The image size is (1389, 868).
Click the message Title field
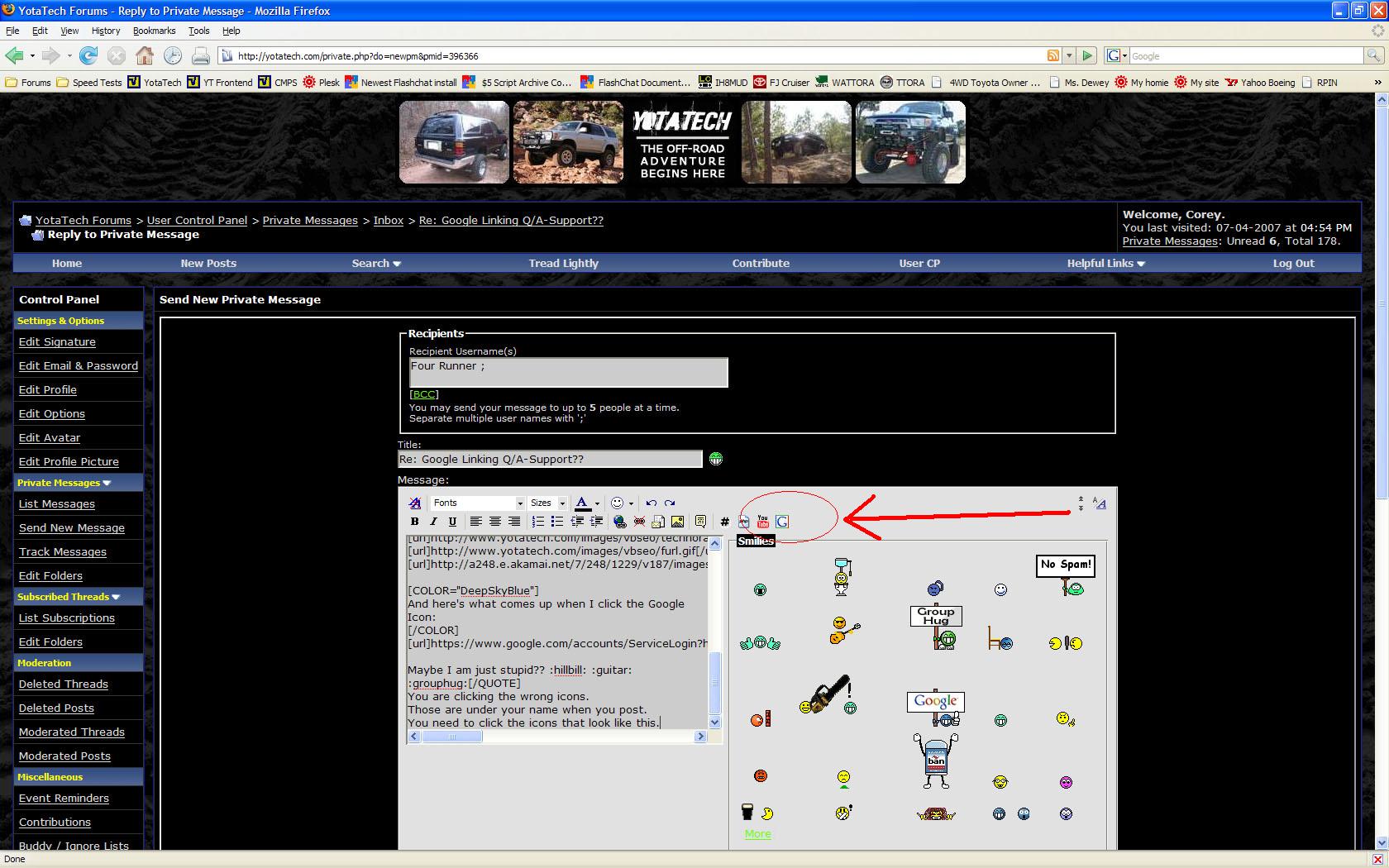click(550, 460)
